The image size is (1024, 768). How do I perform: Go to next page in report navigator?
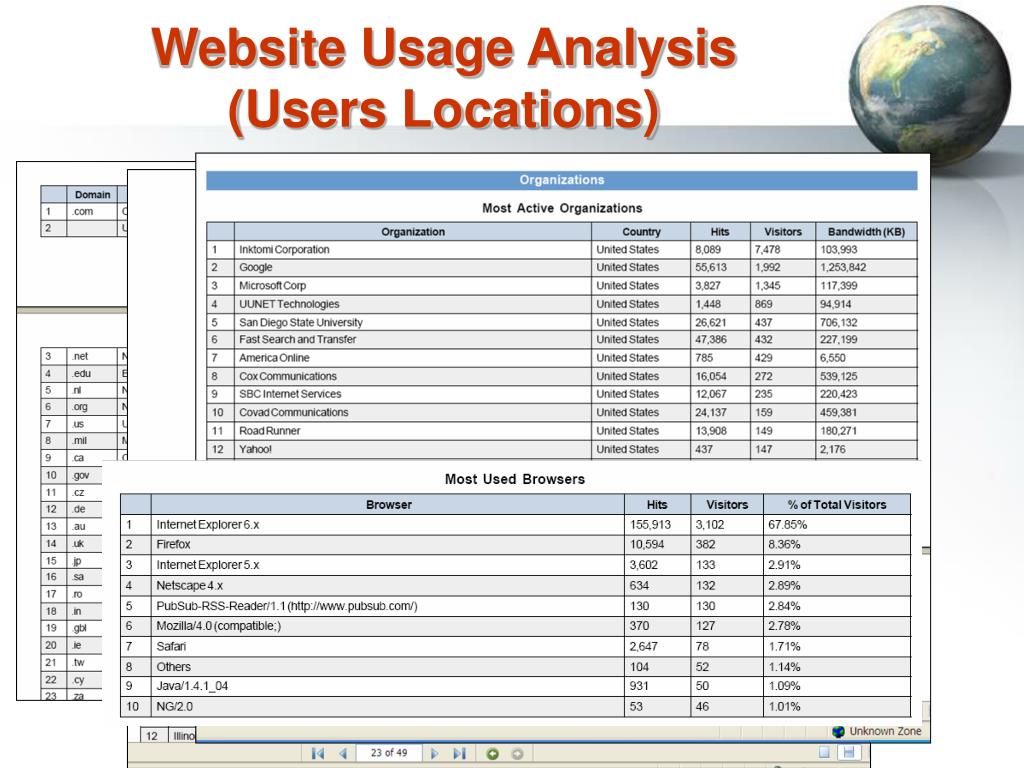coord(434,753)
